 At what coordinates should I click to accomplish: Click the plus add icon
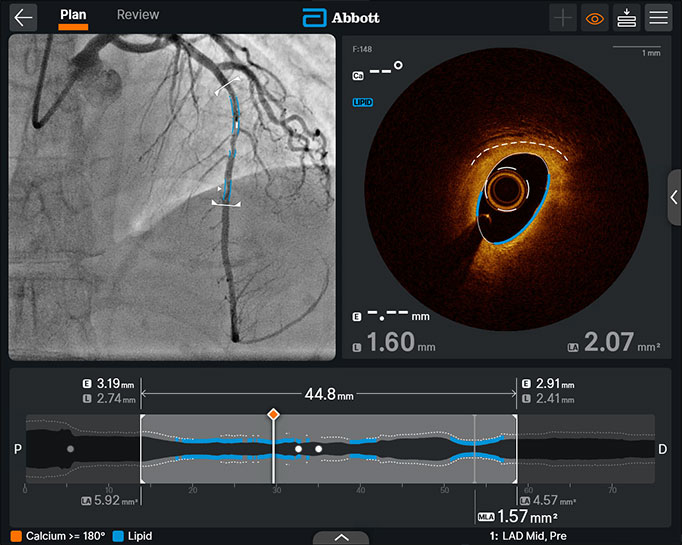coord(563,18)
